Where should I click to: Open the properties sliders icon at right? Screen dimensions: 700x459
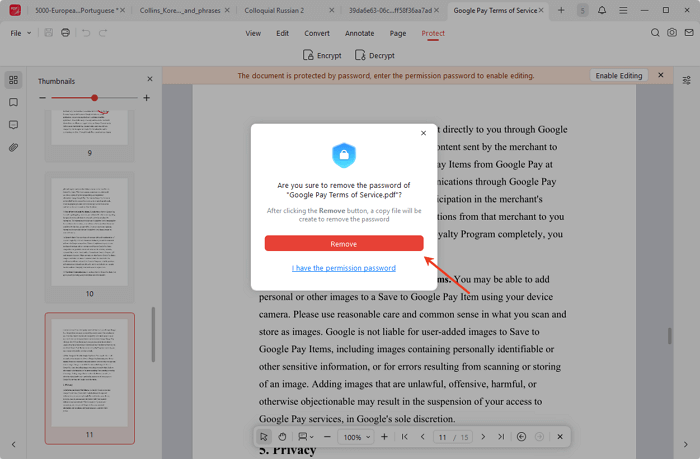[687, 80]
